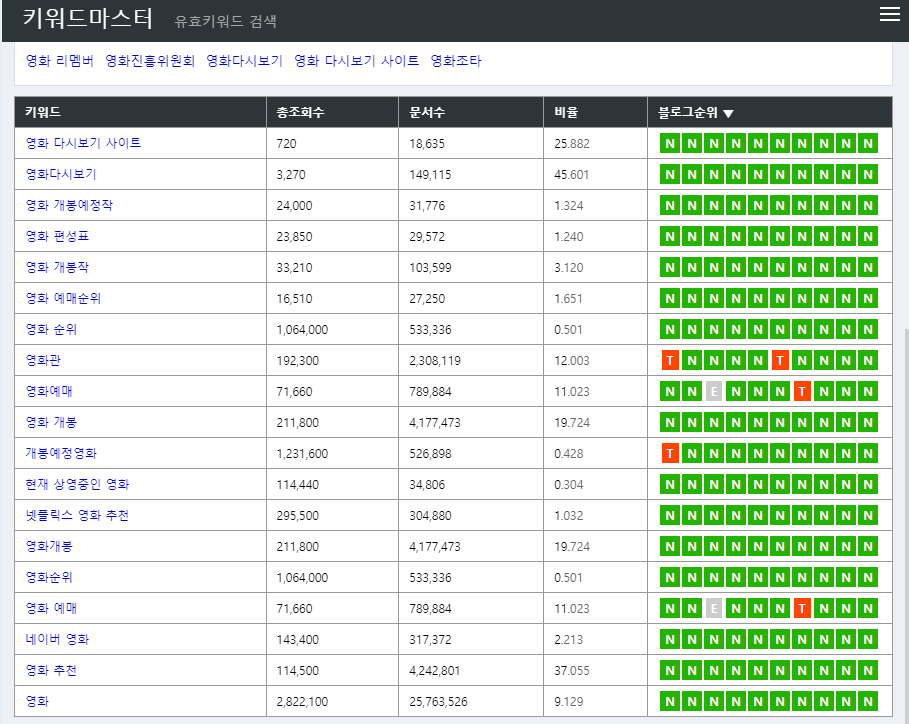The height and width of the screenshot is (724, 909).
Task: Select the 유효키워드 검색 subtitle text
Action: pos(226,21)
